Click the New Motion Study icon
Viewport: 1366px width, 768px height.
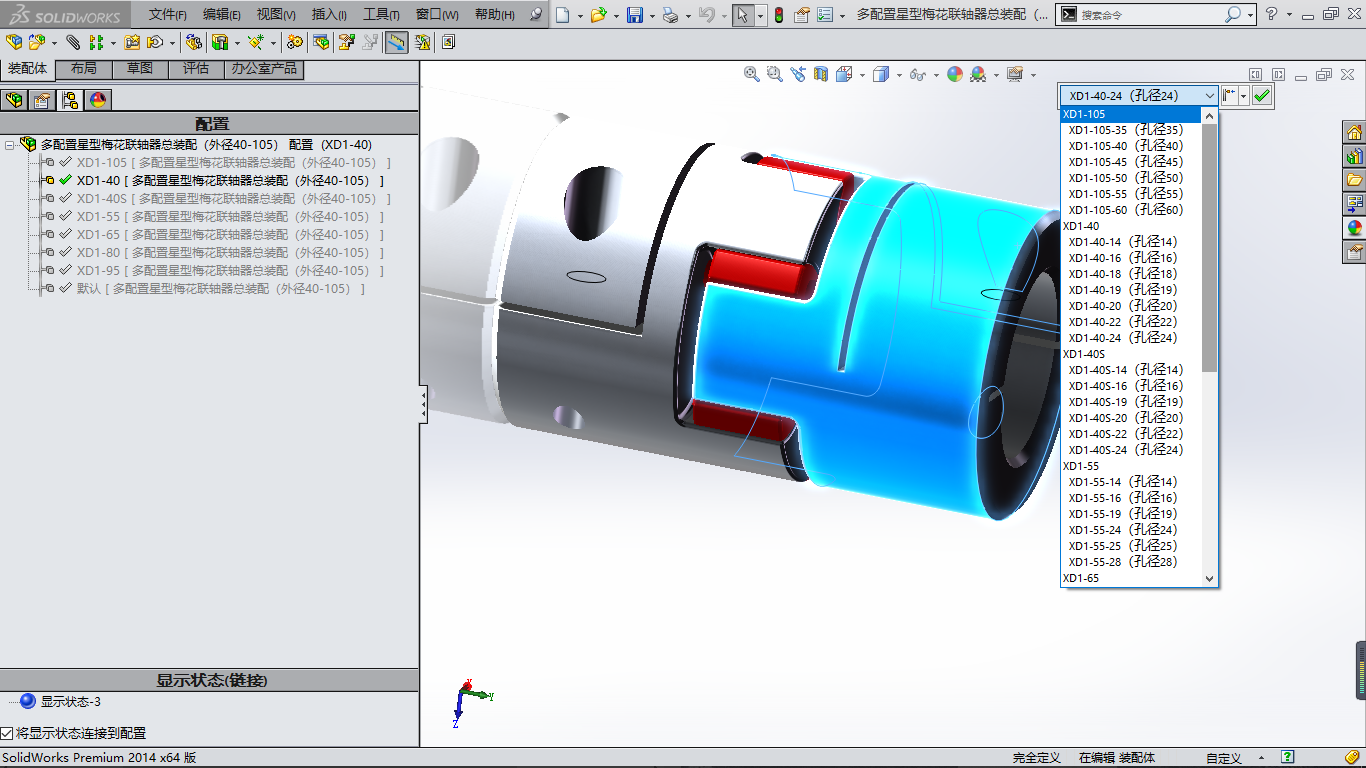[x=295, y=43]
